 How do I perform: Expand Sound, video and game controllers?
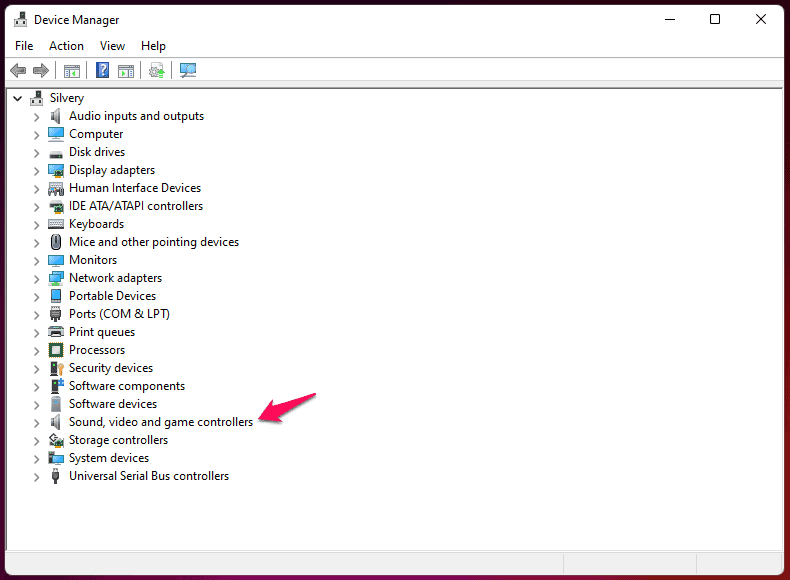pyautogui.click(x=36, y=422)
